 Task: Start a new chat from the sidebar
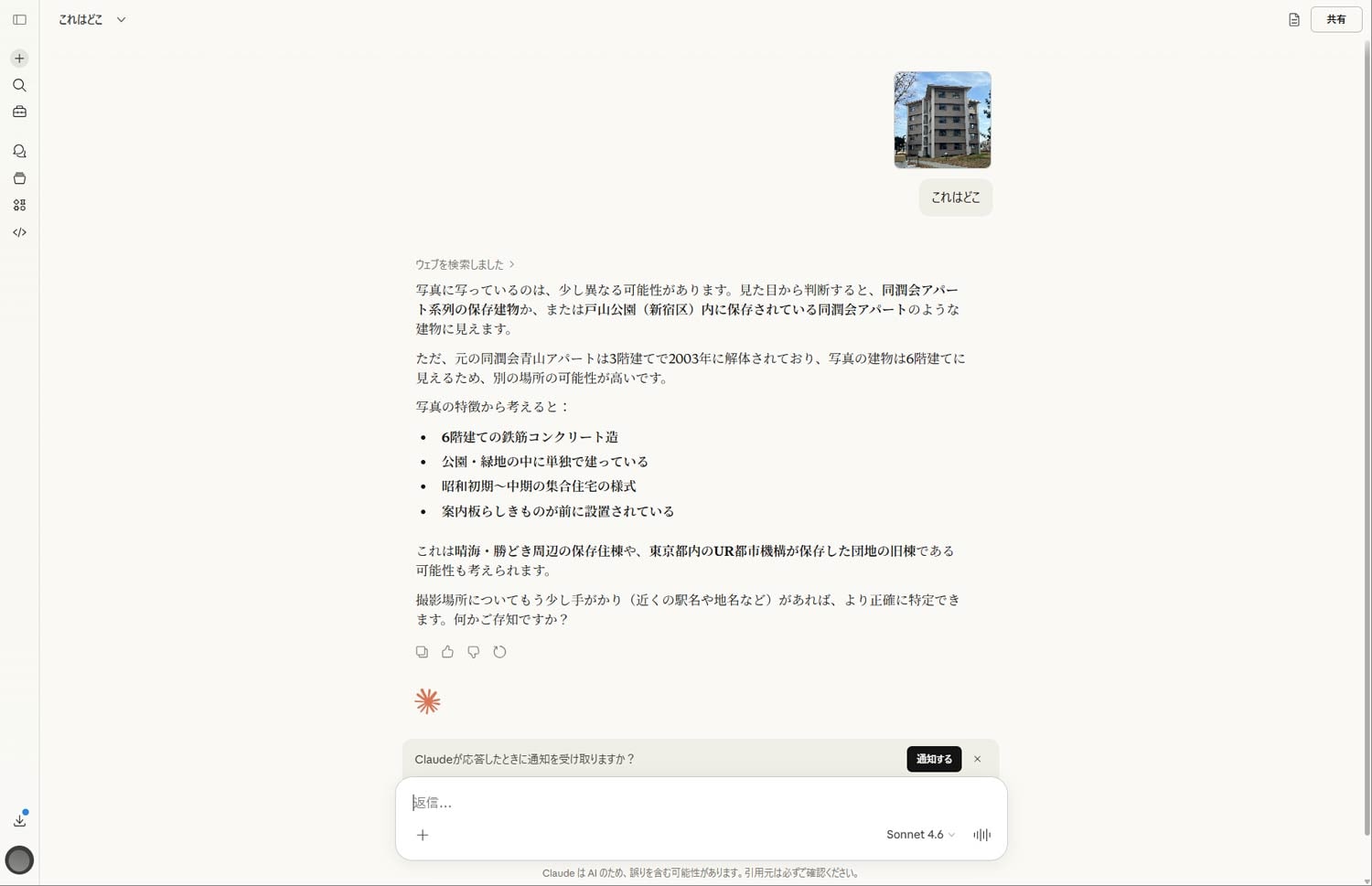19,58
